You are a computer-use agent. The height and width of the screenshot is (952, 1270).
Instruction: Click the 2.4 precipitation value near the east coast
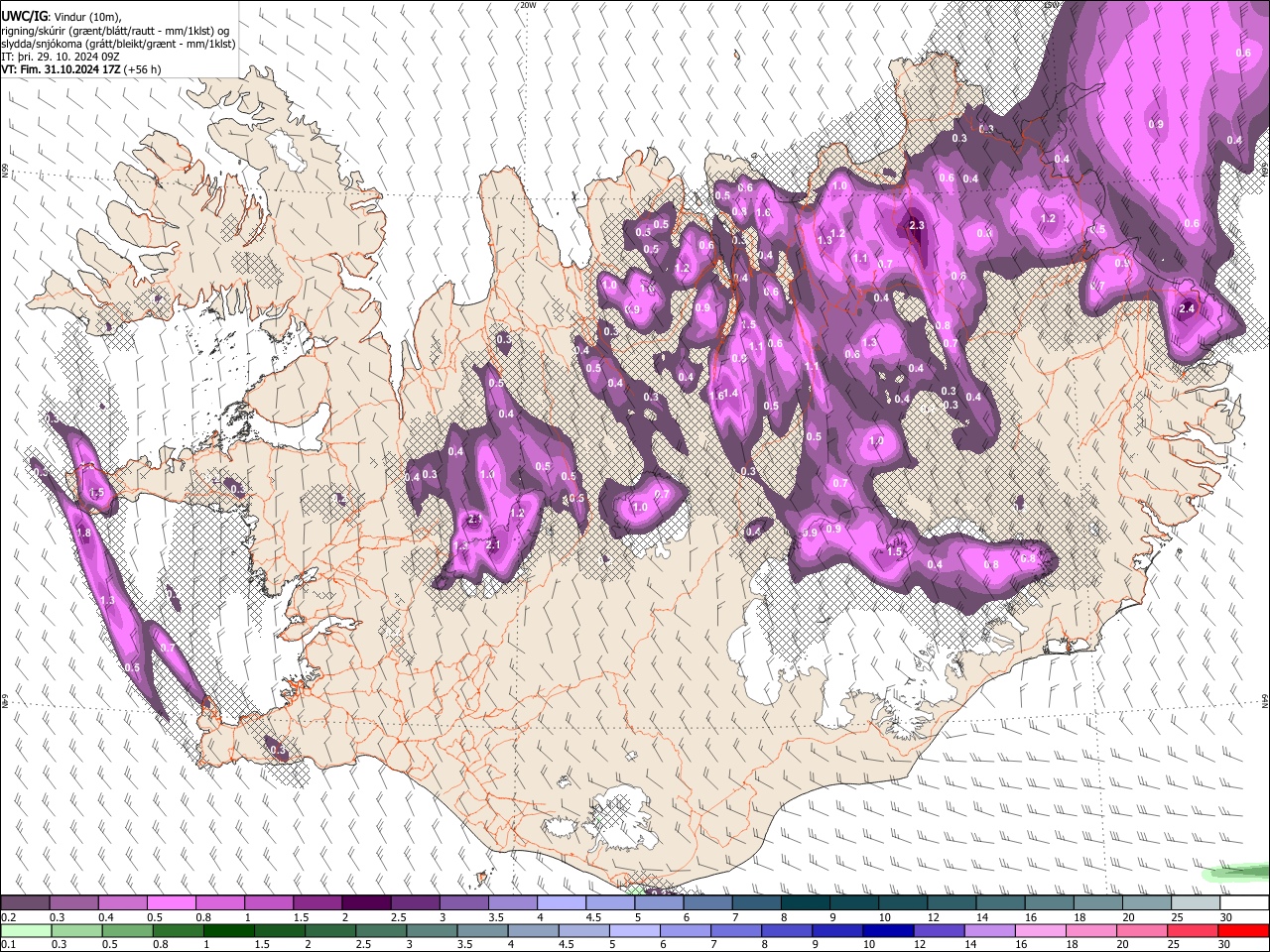[x=1188, y=308]
